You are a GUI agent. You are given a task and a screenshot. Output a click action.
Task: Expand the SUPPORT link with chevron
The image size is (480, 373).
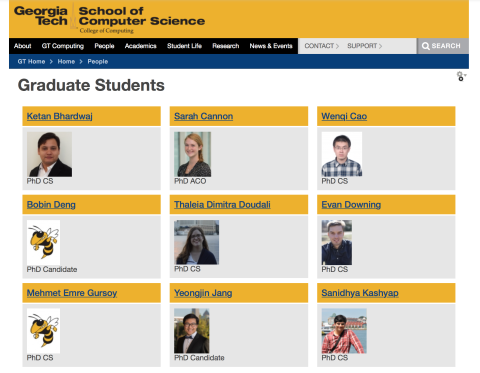365,46
